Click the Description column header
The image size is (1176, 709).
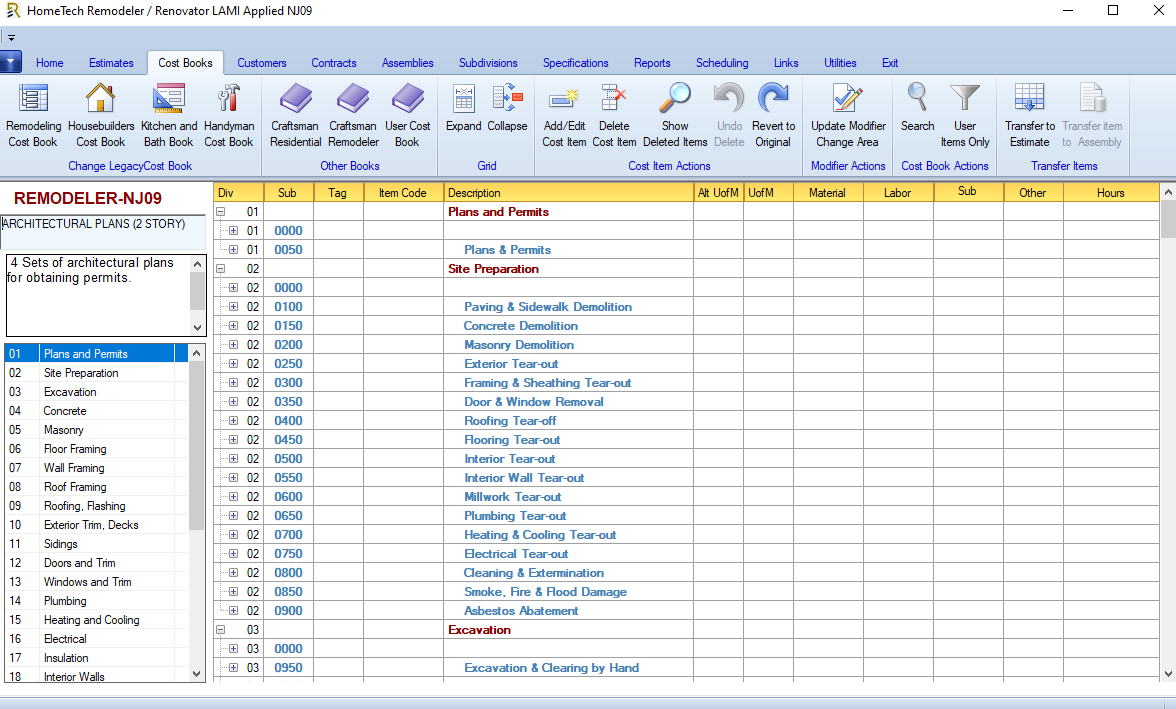coord(568,193)
